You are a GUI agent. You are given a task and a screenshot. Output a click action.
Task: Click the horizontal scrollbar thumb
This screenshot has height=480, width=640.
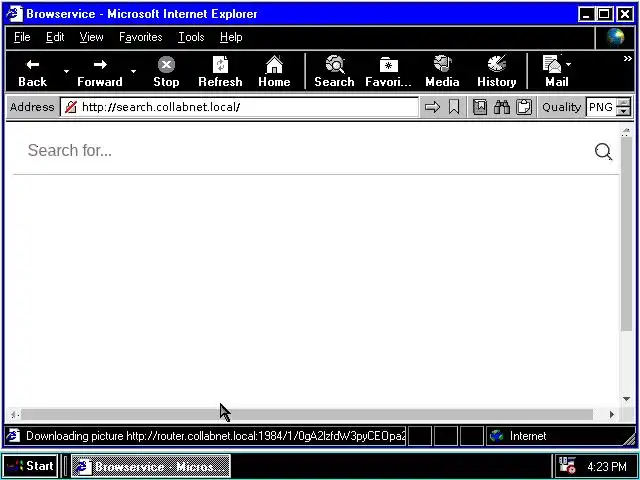[307, 415]
